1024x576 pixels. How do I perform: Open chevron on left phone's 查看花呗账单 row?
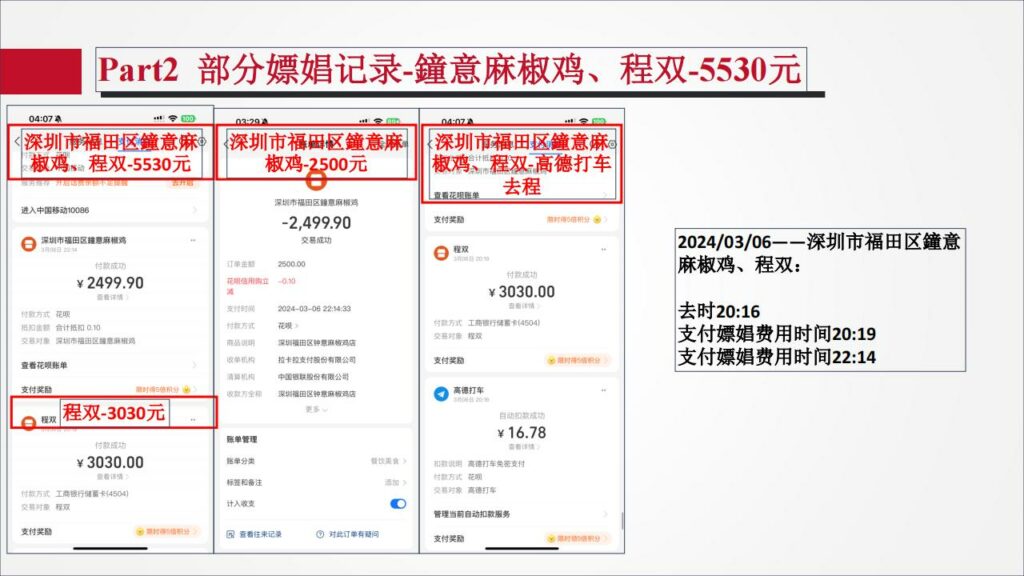click(195, 365)
